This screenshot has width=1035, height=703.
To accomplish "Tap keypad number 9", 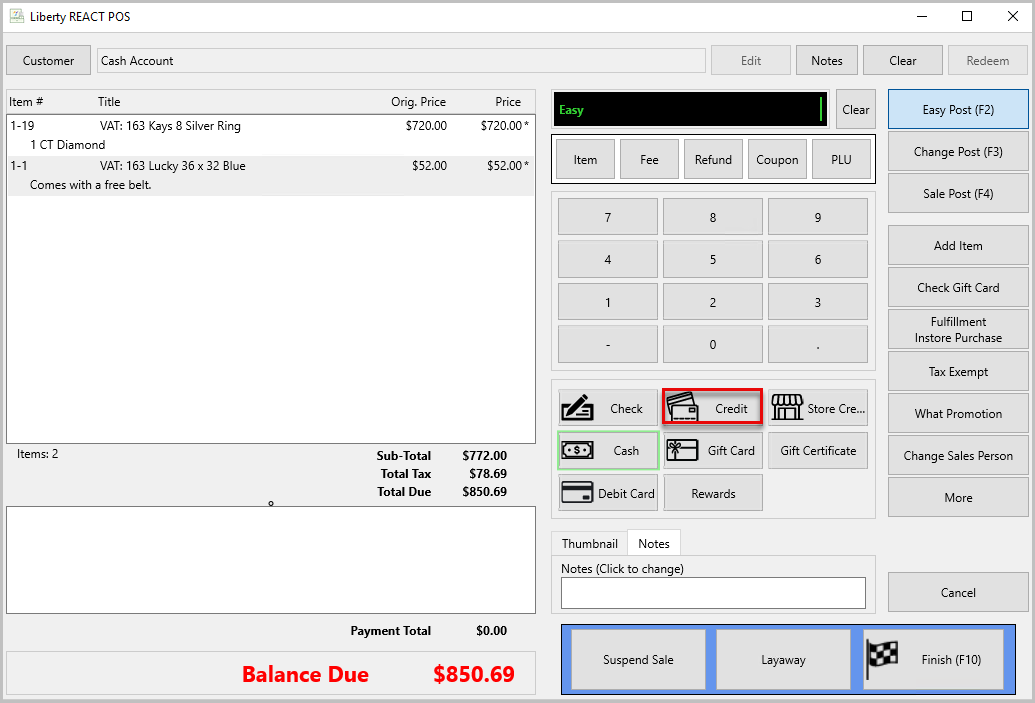I will point(818,217).
